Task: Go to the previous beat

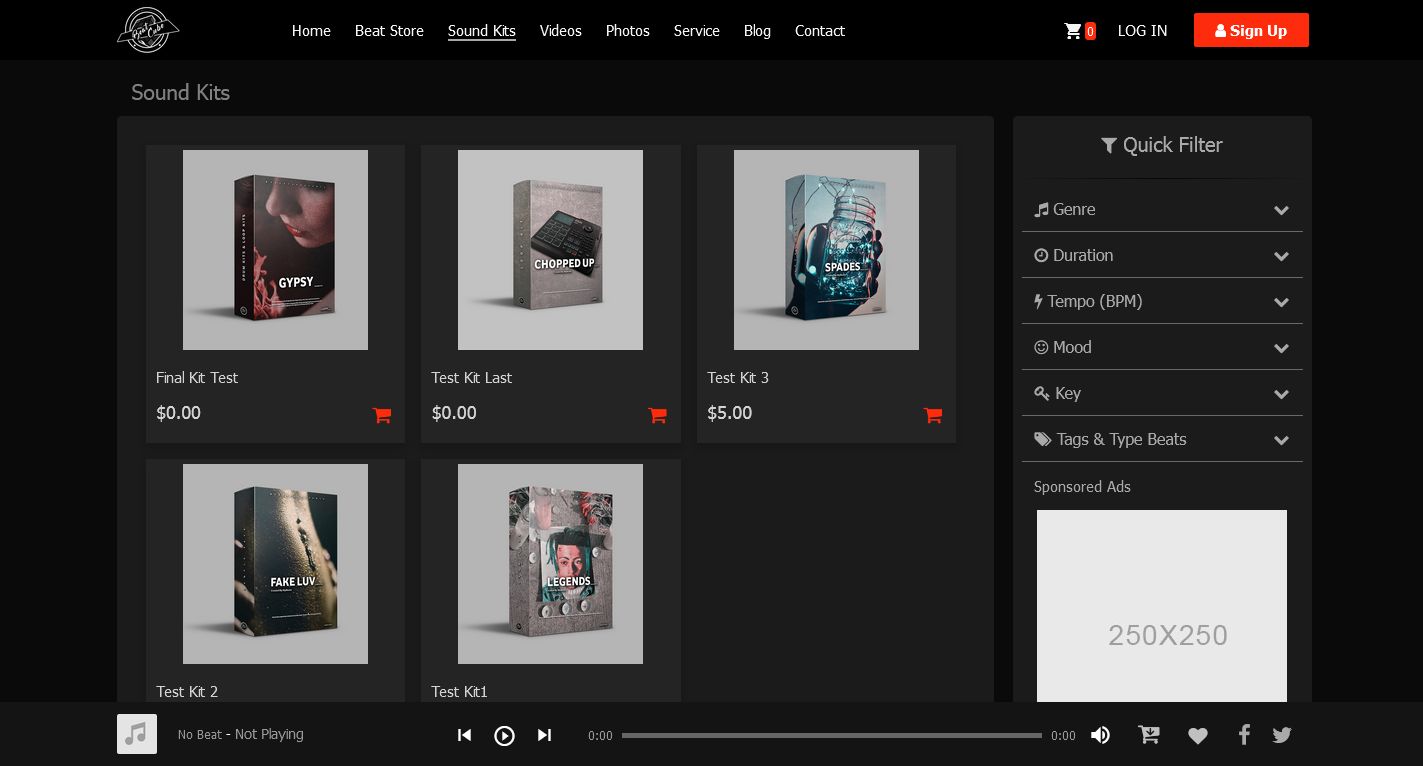Action: [x=464, y=735]
